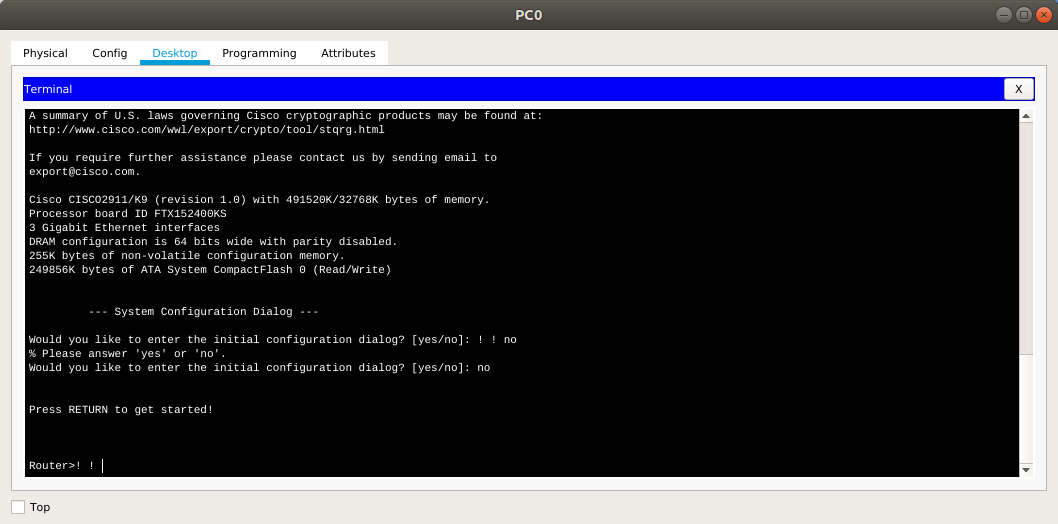Close the Terminal with the X button

(x=1019, y=89)
